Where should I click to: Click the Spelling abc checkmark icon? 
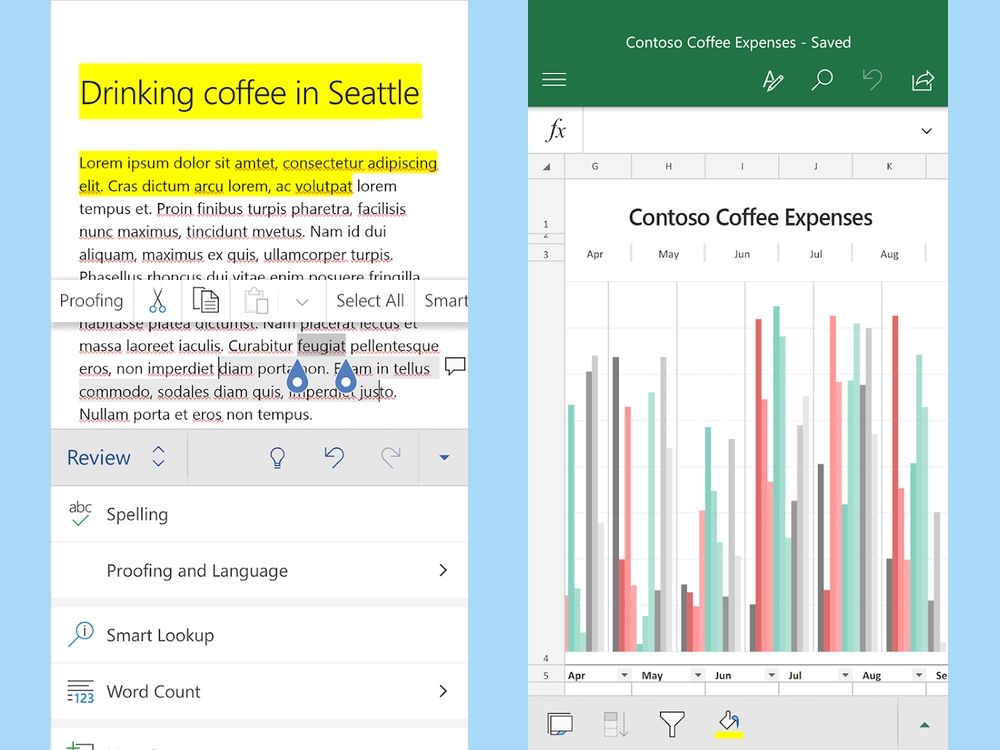point(80,513)
